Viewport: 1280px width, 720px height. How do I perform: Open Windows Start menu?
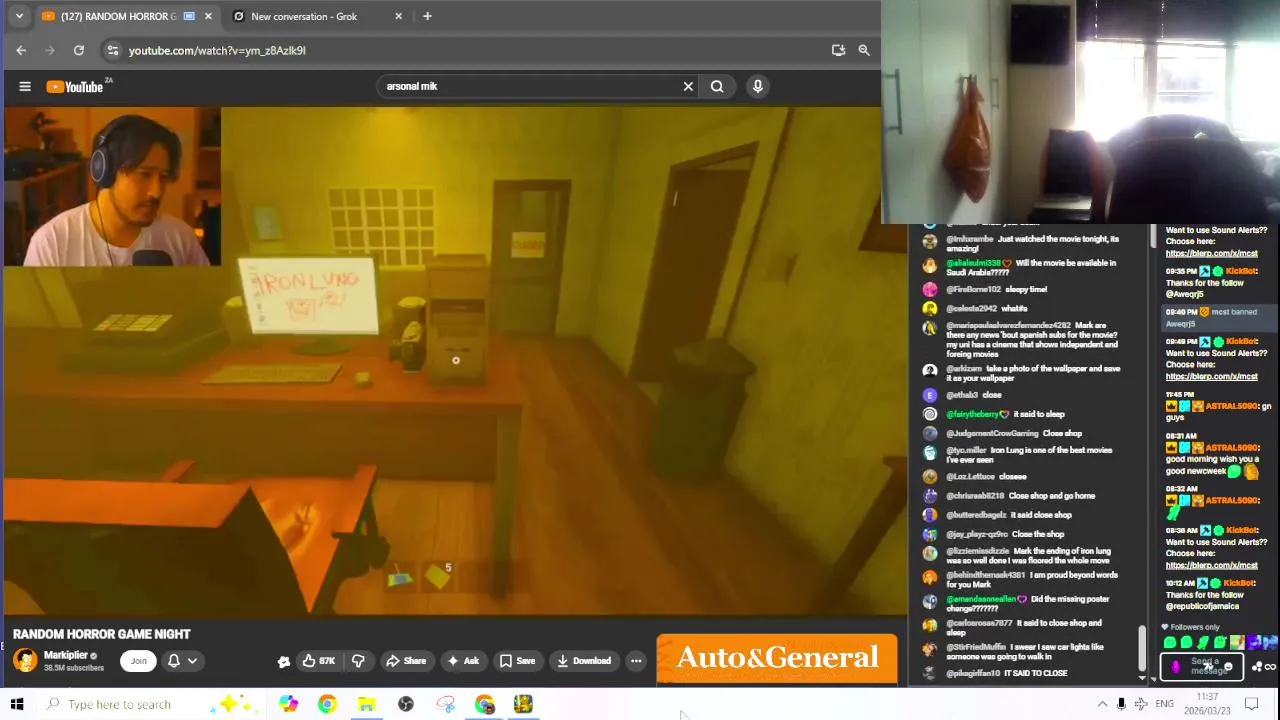point(17,704)
